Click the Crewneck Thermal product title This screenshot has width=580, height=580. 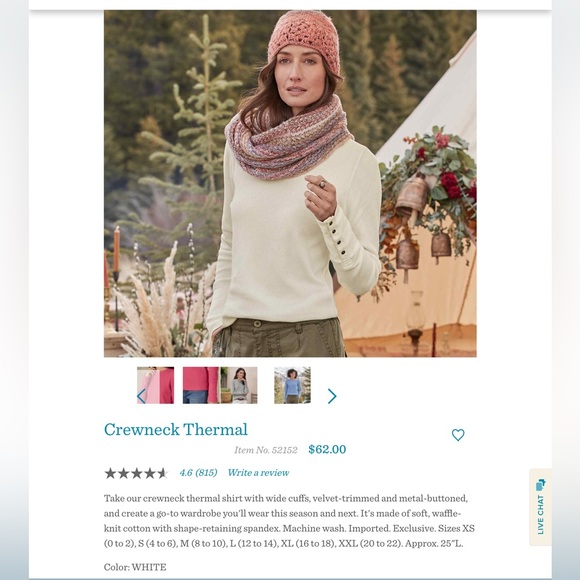click(x=176, y=429)
